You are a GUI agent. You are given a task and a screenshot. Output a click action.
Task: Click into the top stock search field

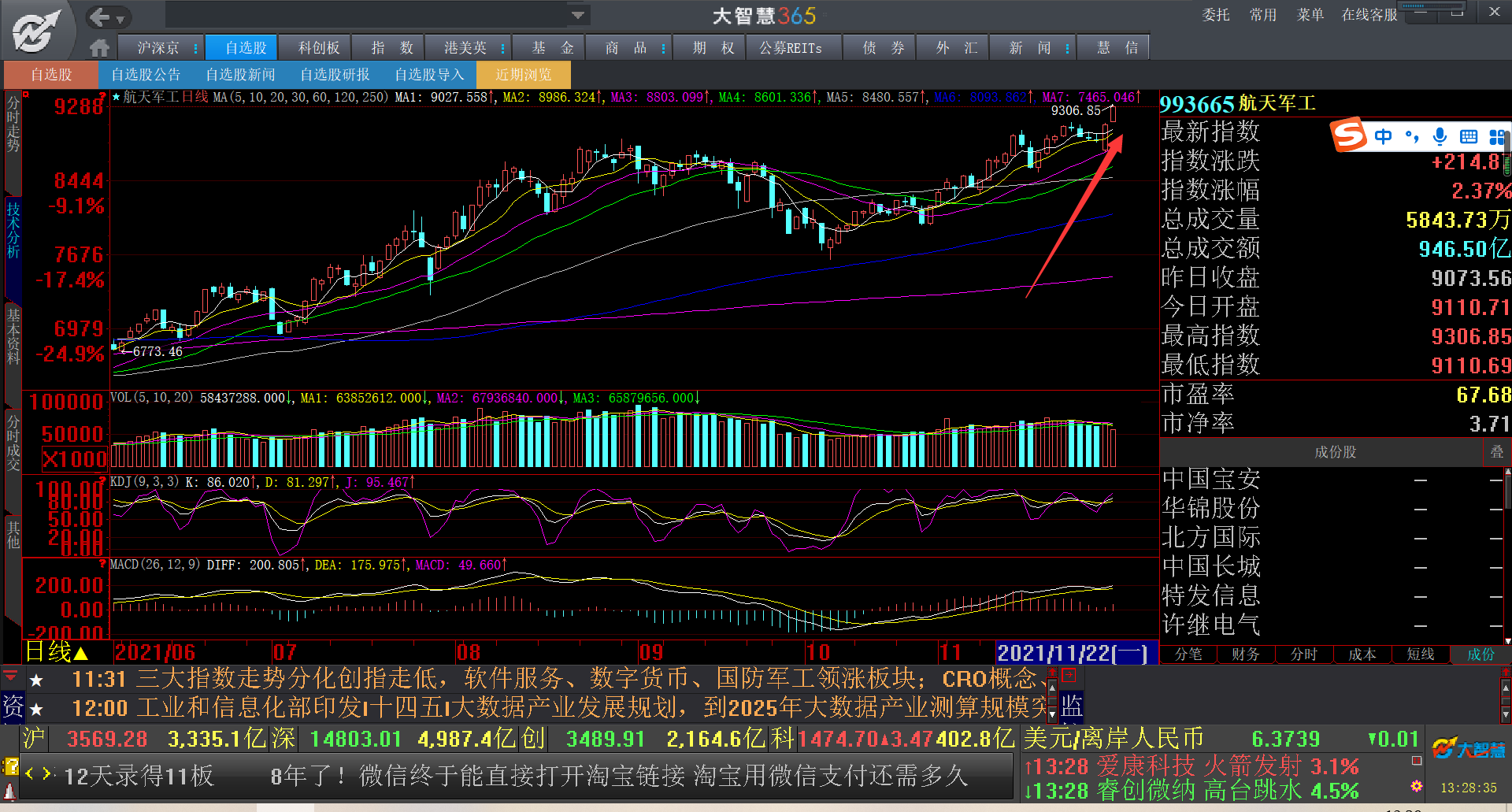[367, 15]
